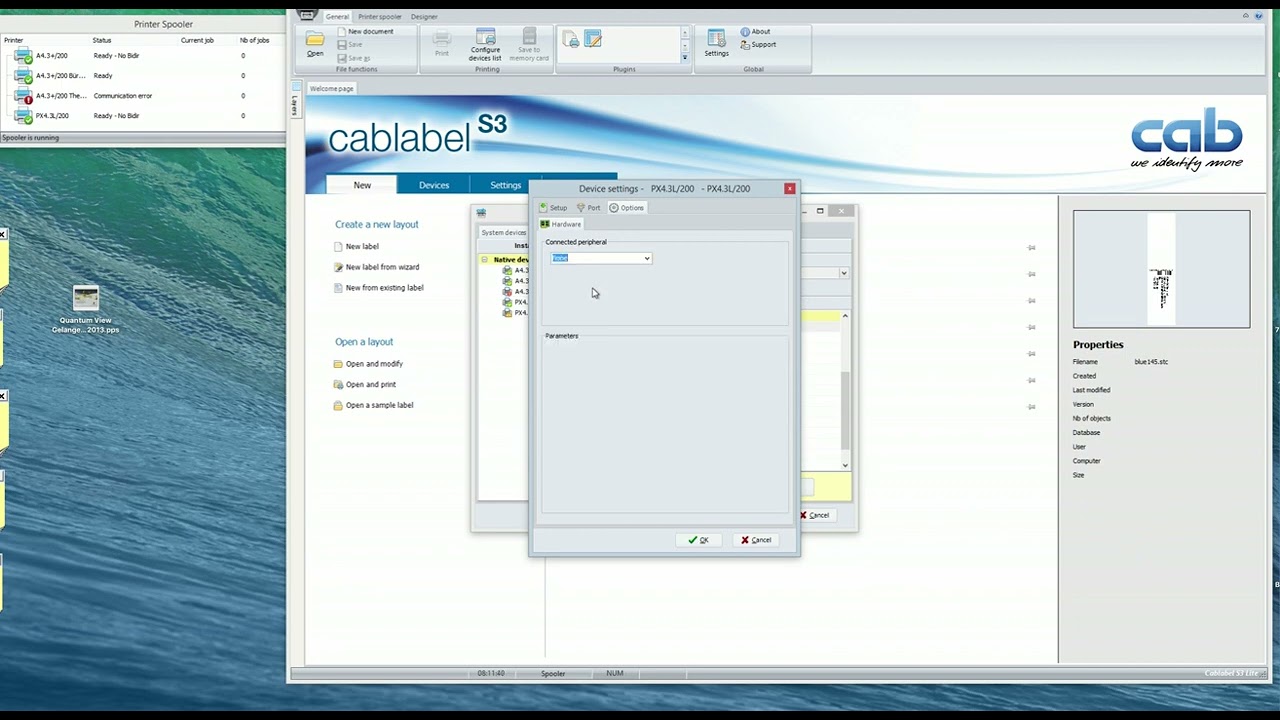1280x720 pixels.
Task: Launch the printer documents plugin icon
Action: click(x=570, y=40)
